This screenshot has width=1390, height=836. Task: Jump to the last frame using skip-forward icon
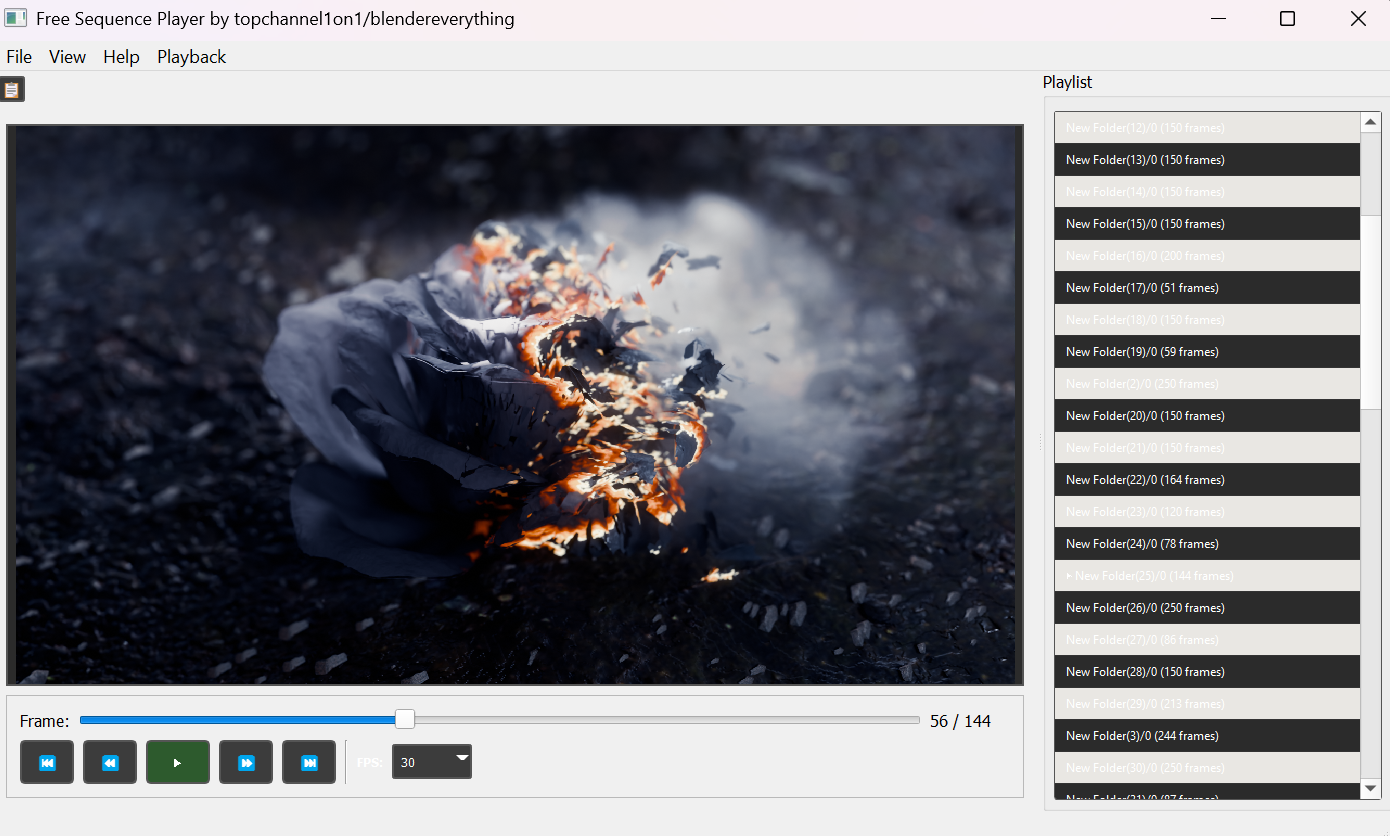pos(309,762)
